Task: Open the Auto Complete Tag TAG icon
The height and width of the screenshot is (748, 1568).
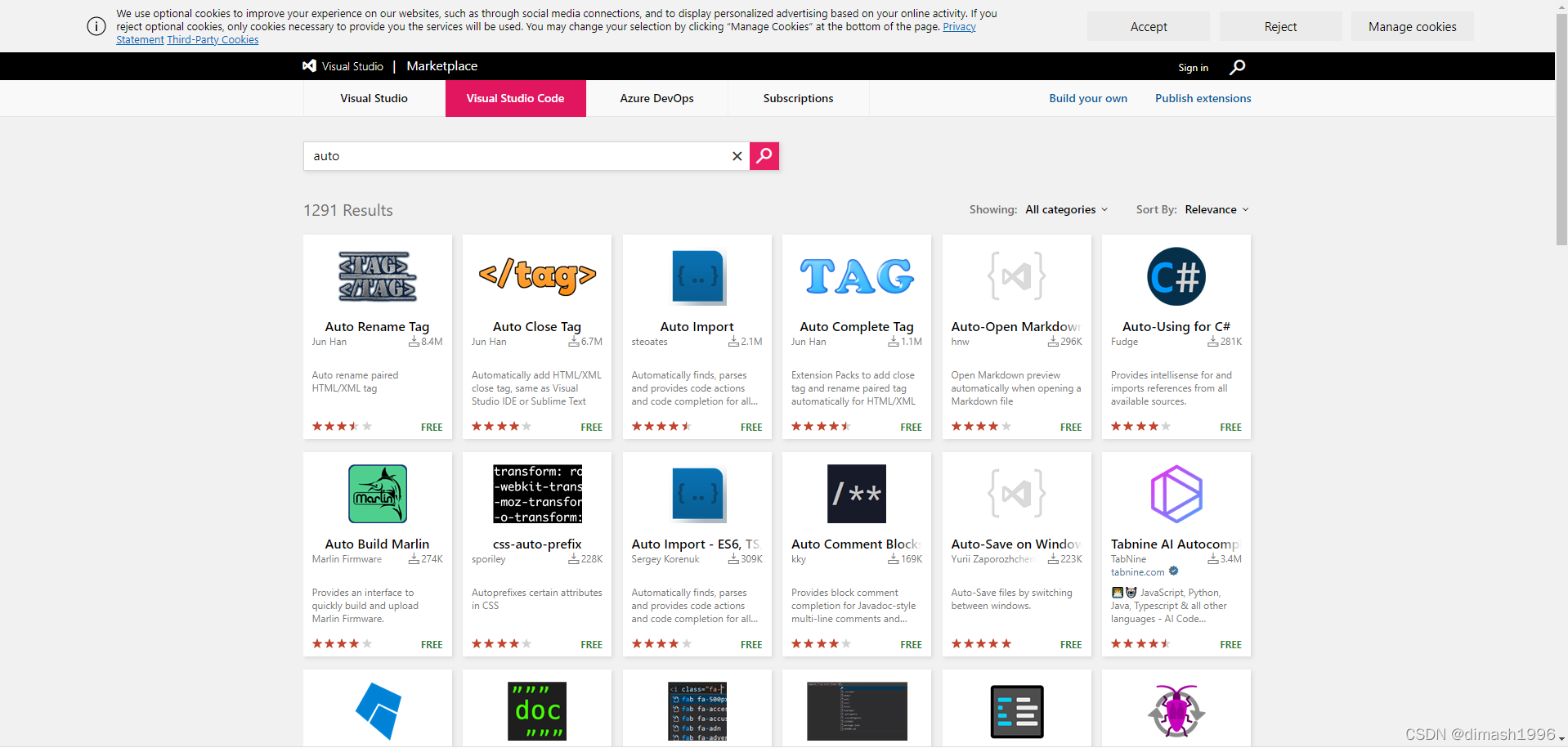Action: pos(857,276)
